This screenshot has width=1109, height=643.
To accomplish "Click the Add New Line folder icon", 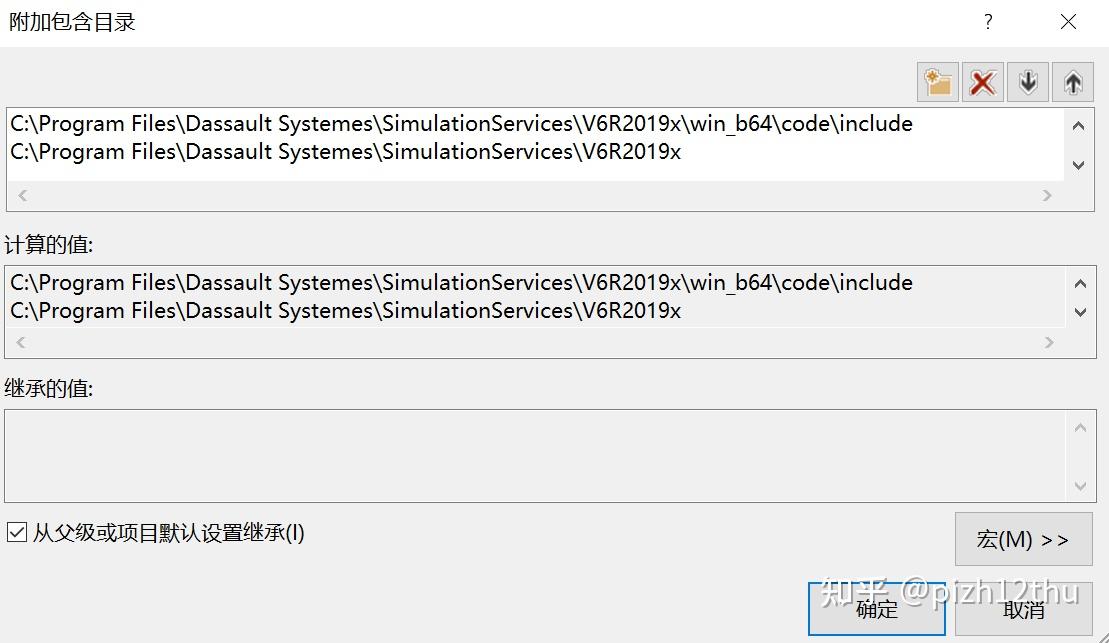I will (937, 82).
